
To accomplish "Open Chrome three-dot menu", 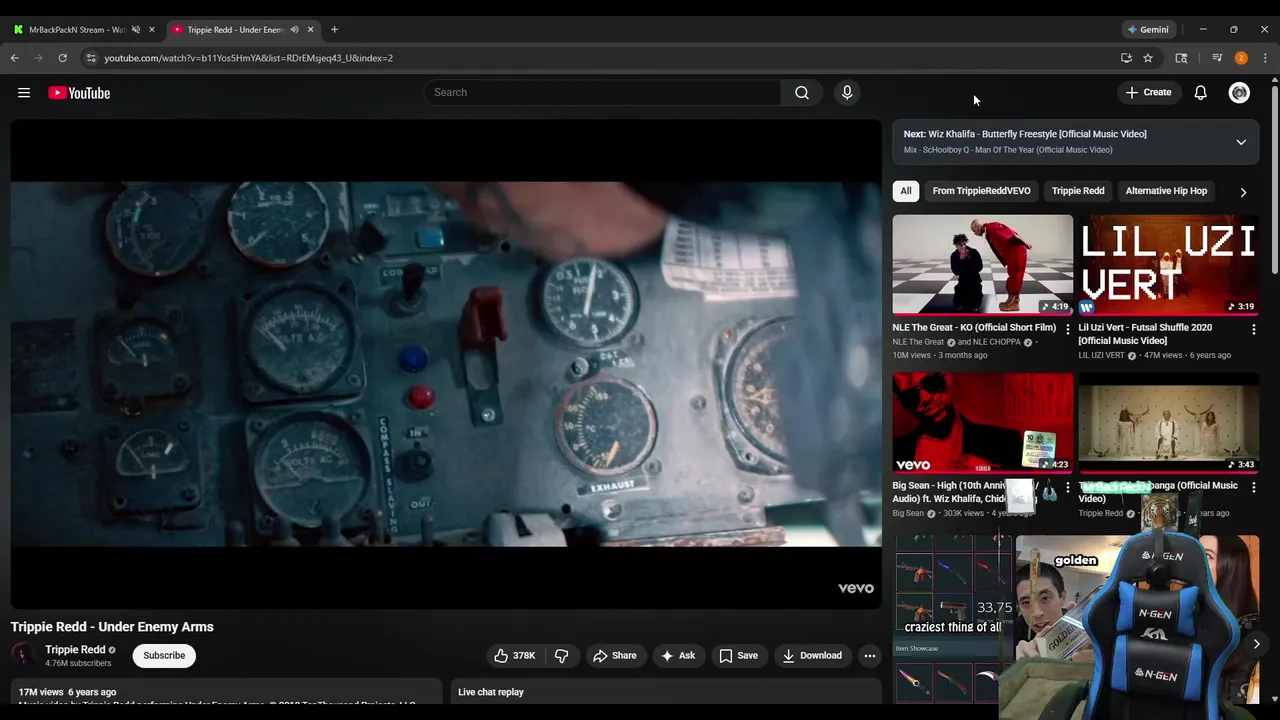I will pyautogui.click(x=1265, y=58).
